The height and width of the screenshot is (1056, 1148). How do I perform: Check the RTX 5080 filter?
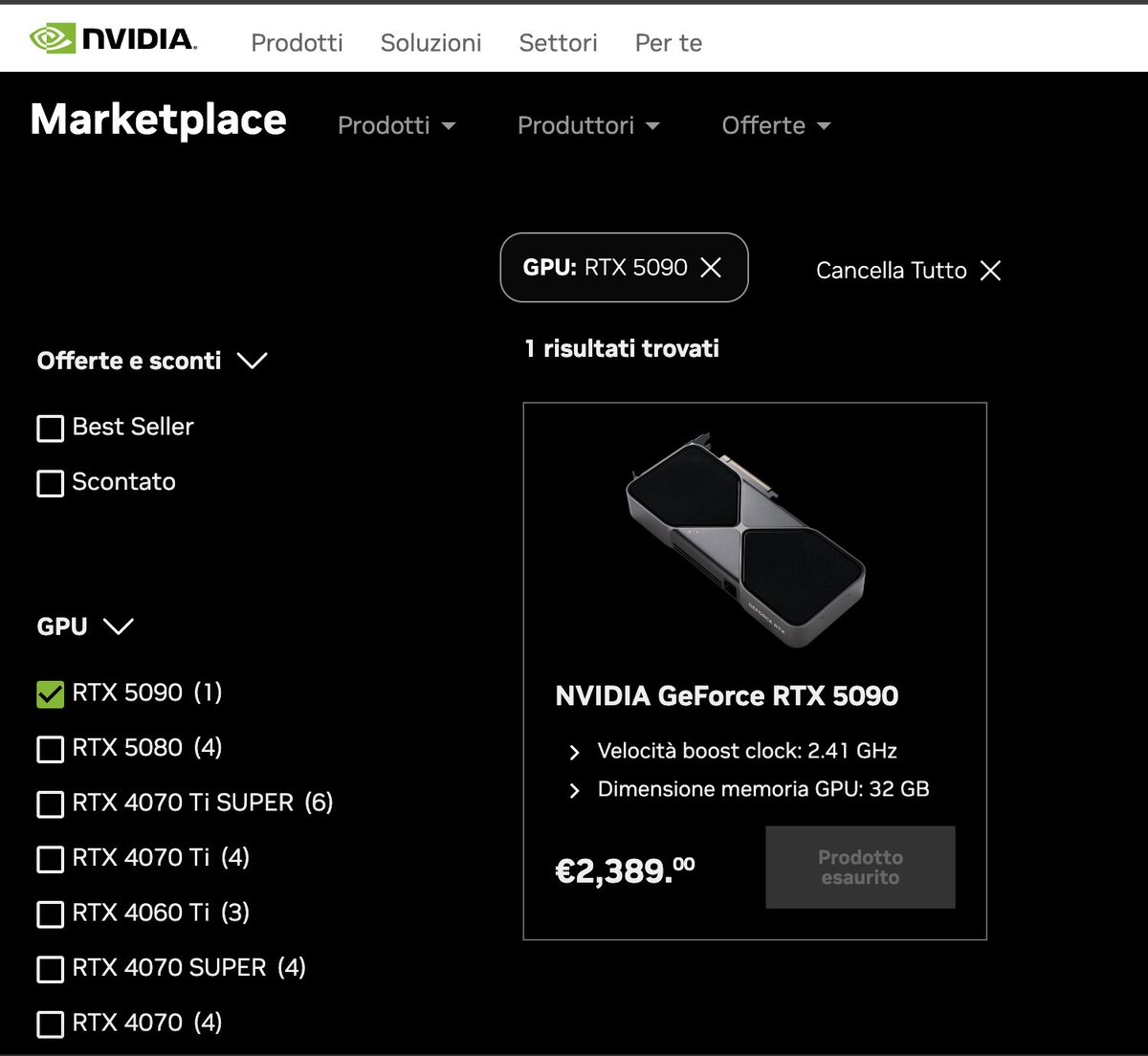(x=50, y=749)
